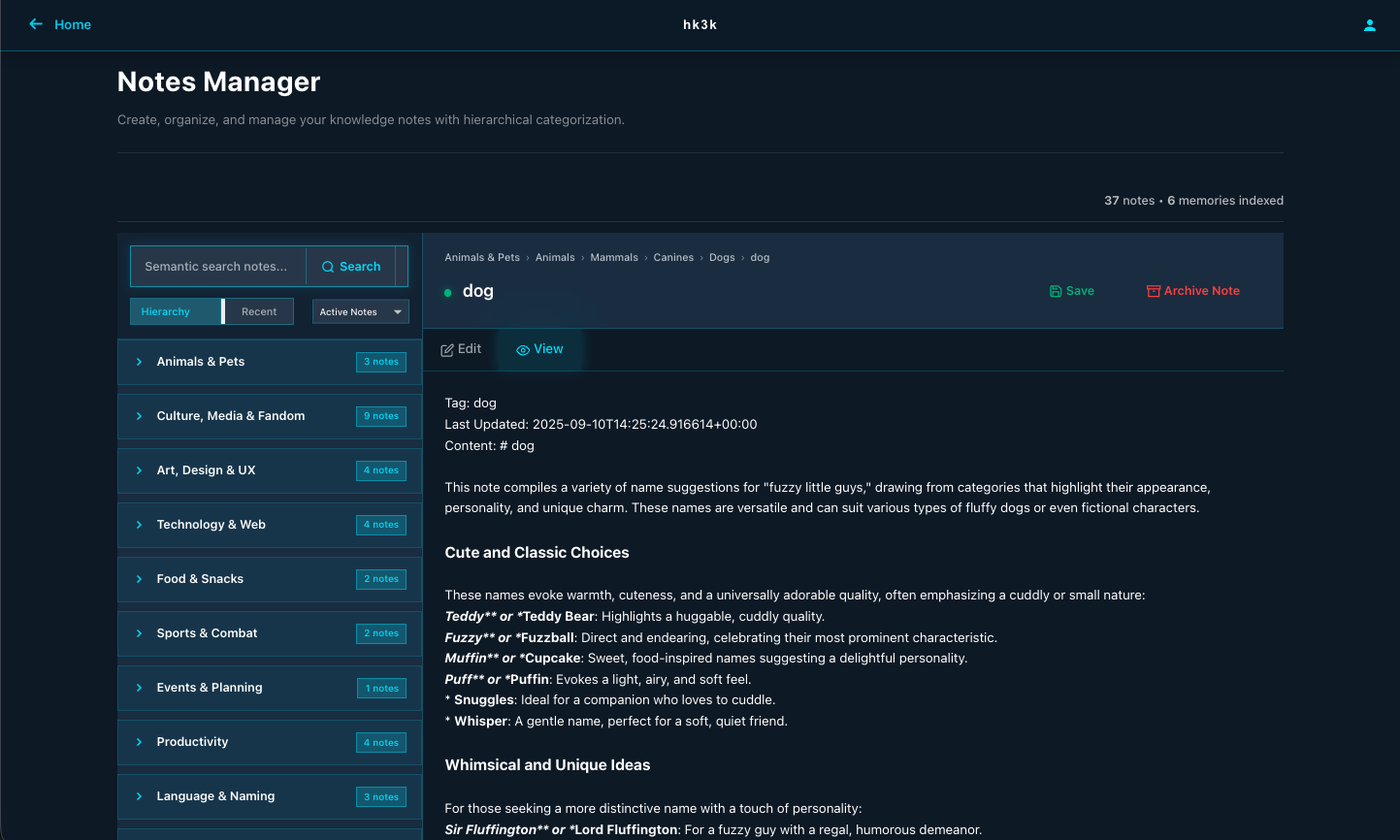Click the semantic search notes input field
Screen dimensions: 1400x840
click(218, 267)
